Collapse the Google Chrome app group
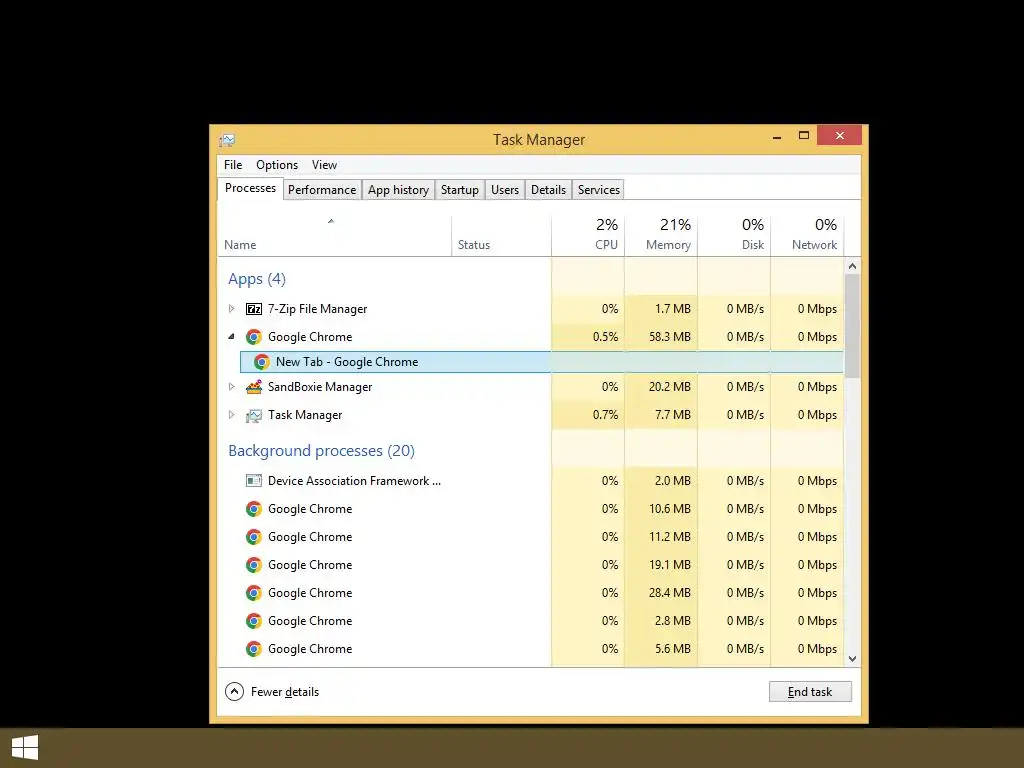Screen dimensions: 1024x768 pos(231,336)
